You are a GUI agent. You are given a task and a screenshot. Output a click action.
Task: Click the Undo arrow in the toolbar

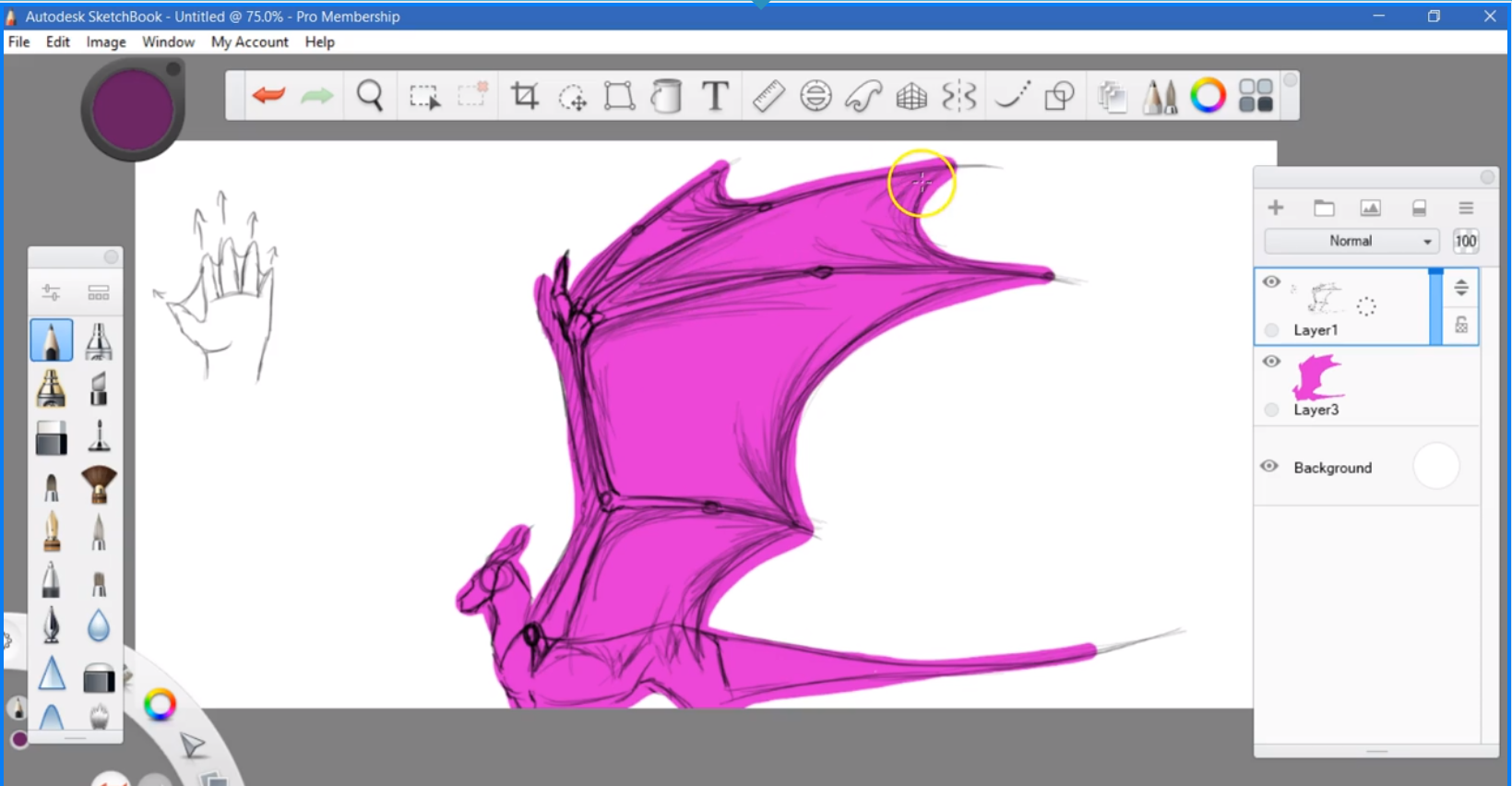point(268,95)
